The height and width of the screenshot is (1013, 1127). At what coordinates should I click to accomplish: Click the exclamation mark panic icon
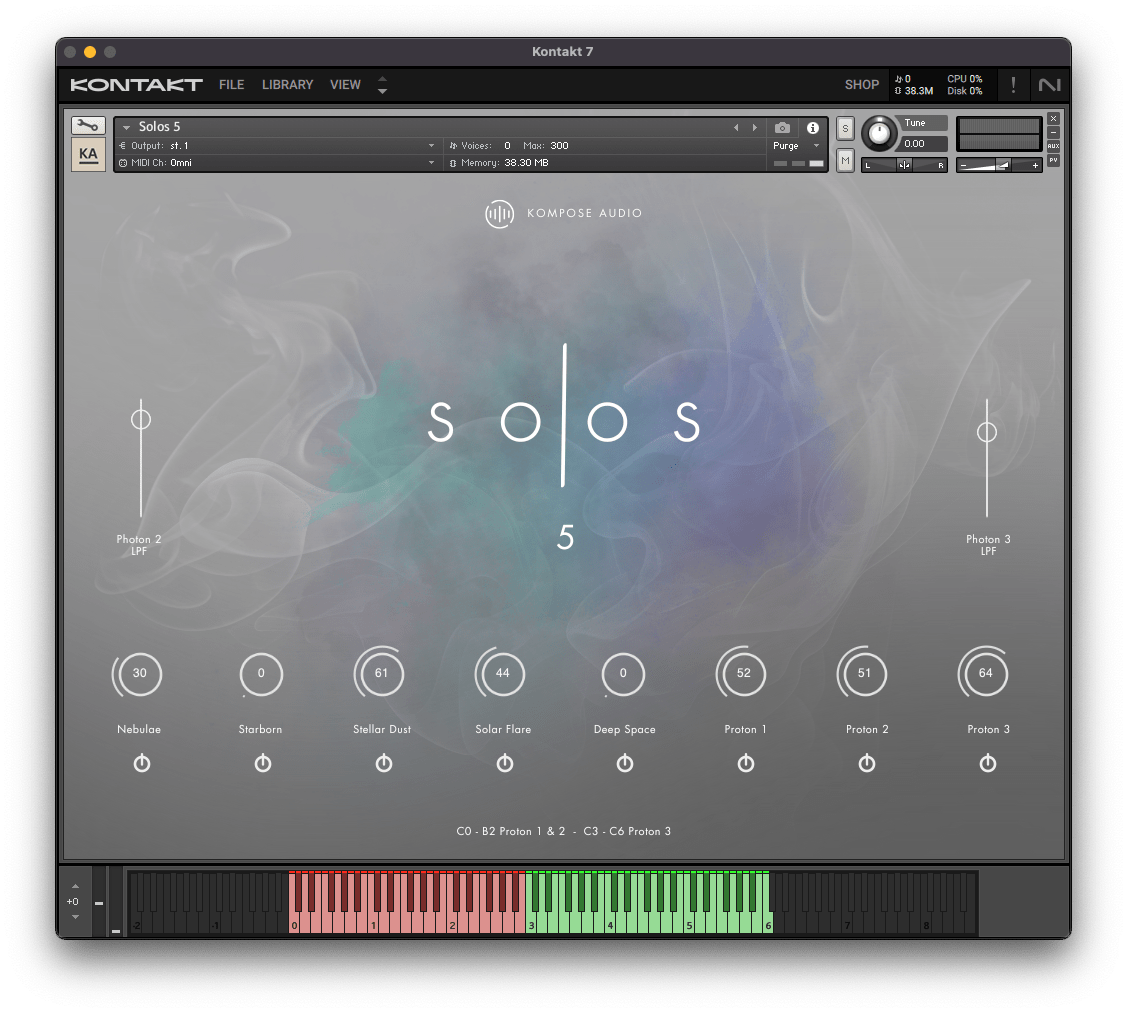coord(1013,85)
